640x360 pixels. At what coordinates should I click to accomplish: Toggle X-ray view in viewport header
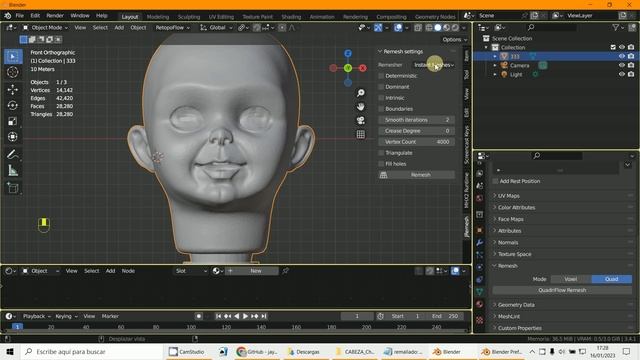pyautogui.click(x=418, y=28)
